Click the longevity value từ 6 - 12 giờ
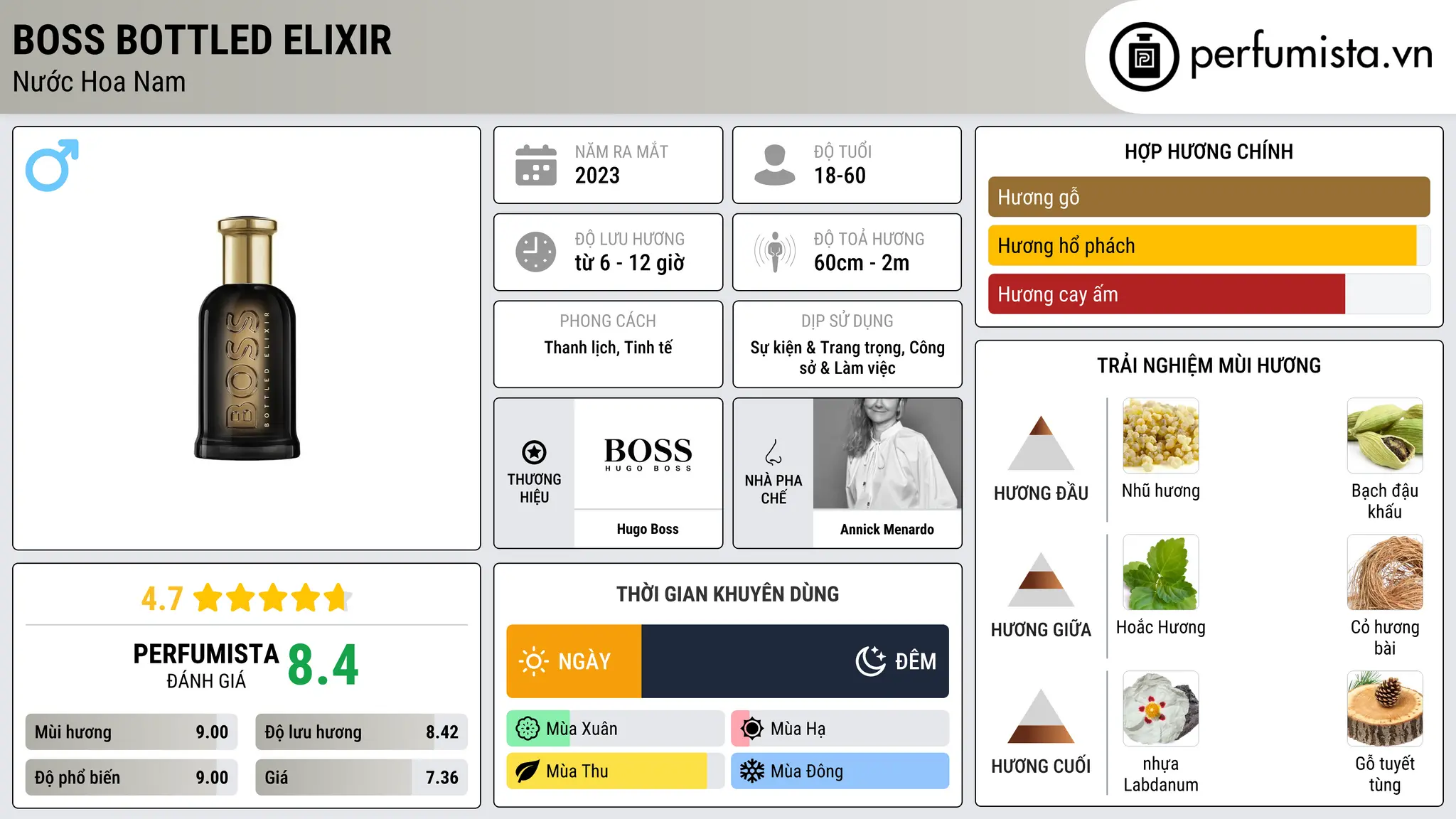This screenshot has height=819, width=1456. click(x=629, y=263)
